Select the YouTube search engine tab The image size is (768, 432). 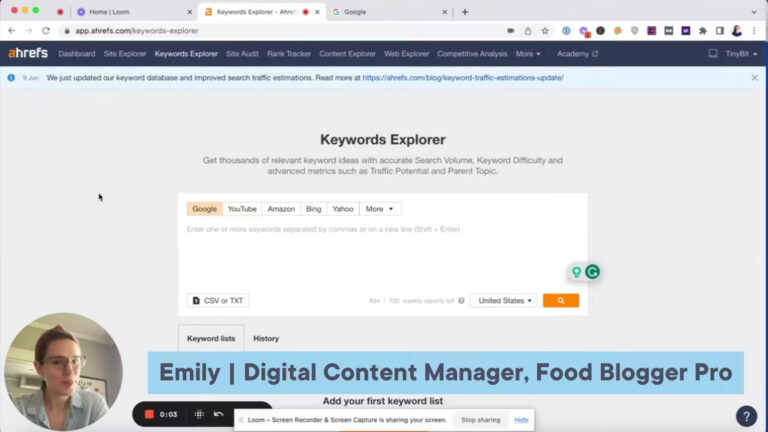pos(242,209)
